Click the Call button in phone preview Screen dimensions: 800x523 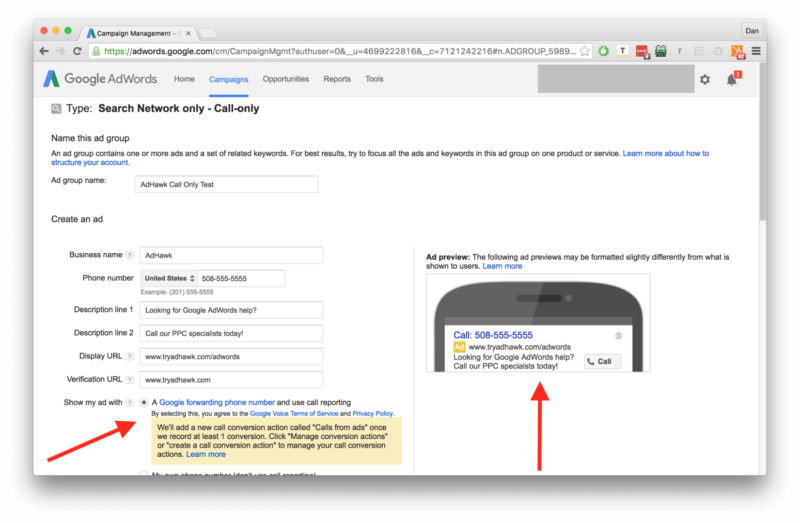602,361
